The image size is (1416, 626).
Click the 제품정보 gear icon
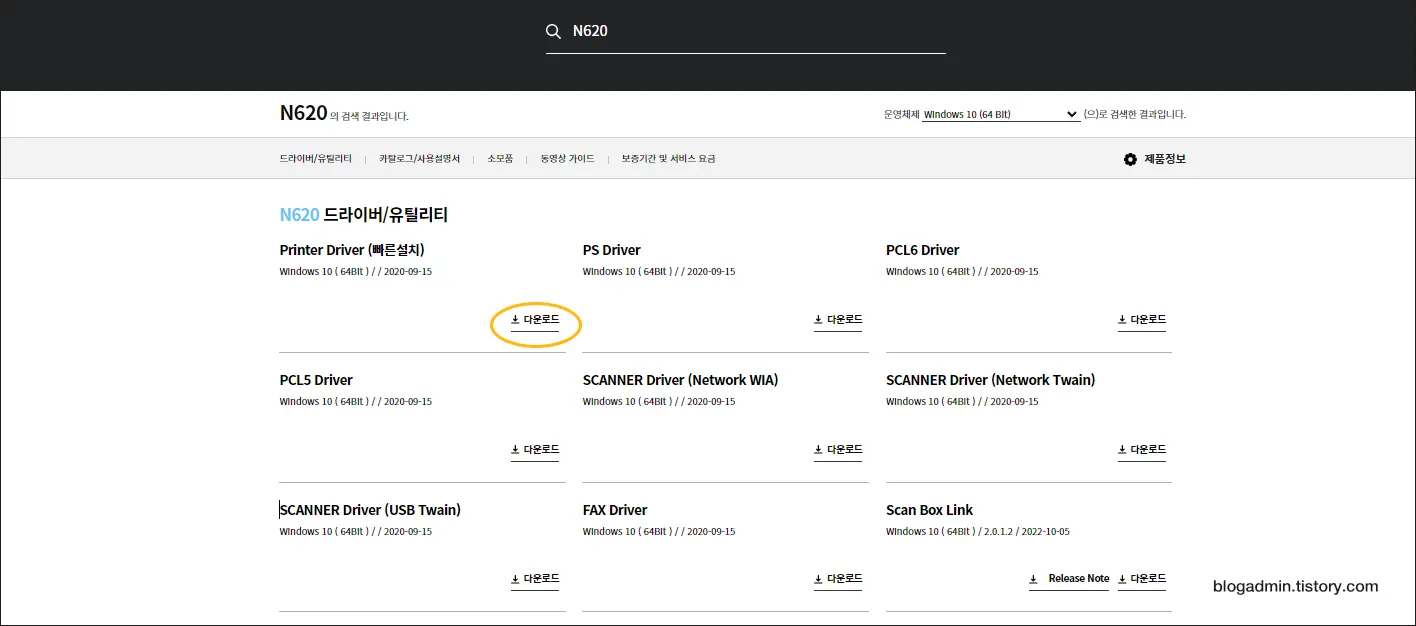point(1130,159)
